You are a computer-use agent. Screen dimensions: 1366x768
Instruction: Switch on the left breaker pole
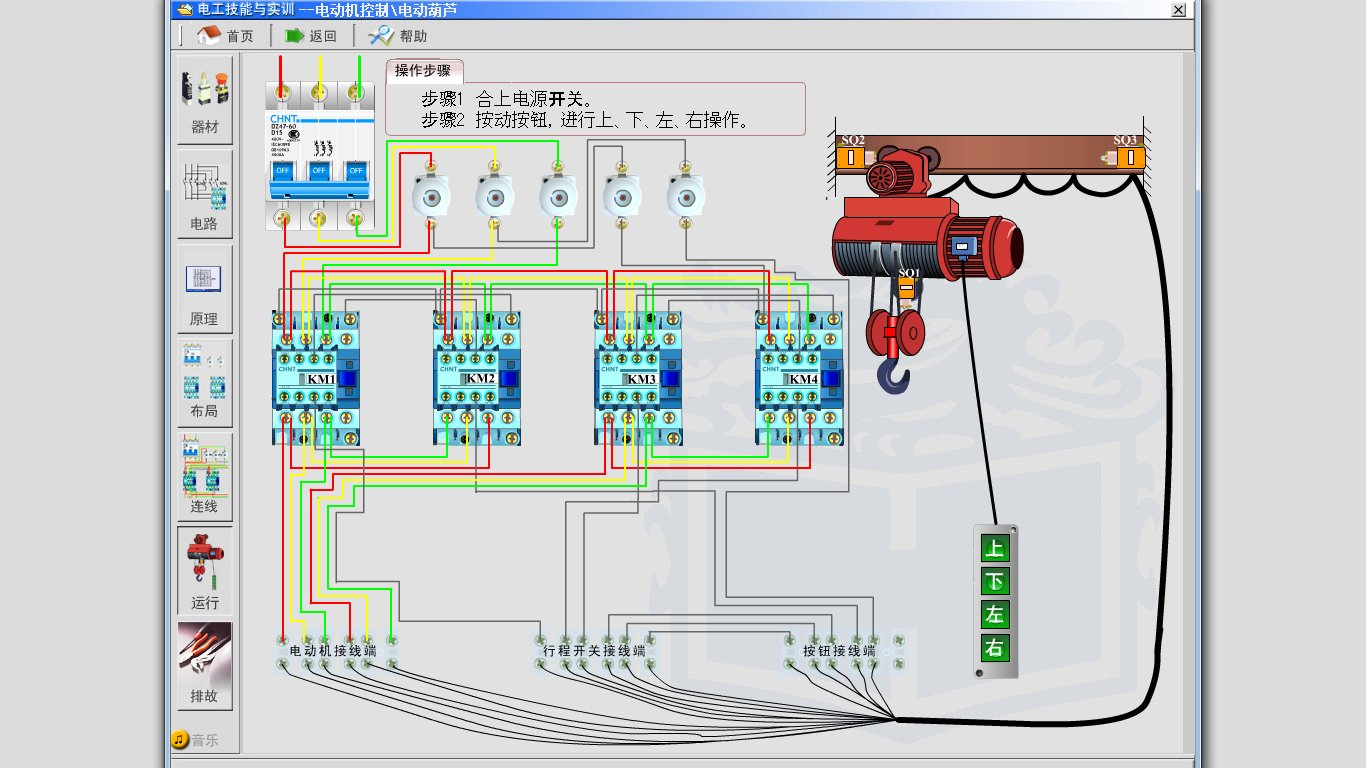(282, 171)
